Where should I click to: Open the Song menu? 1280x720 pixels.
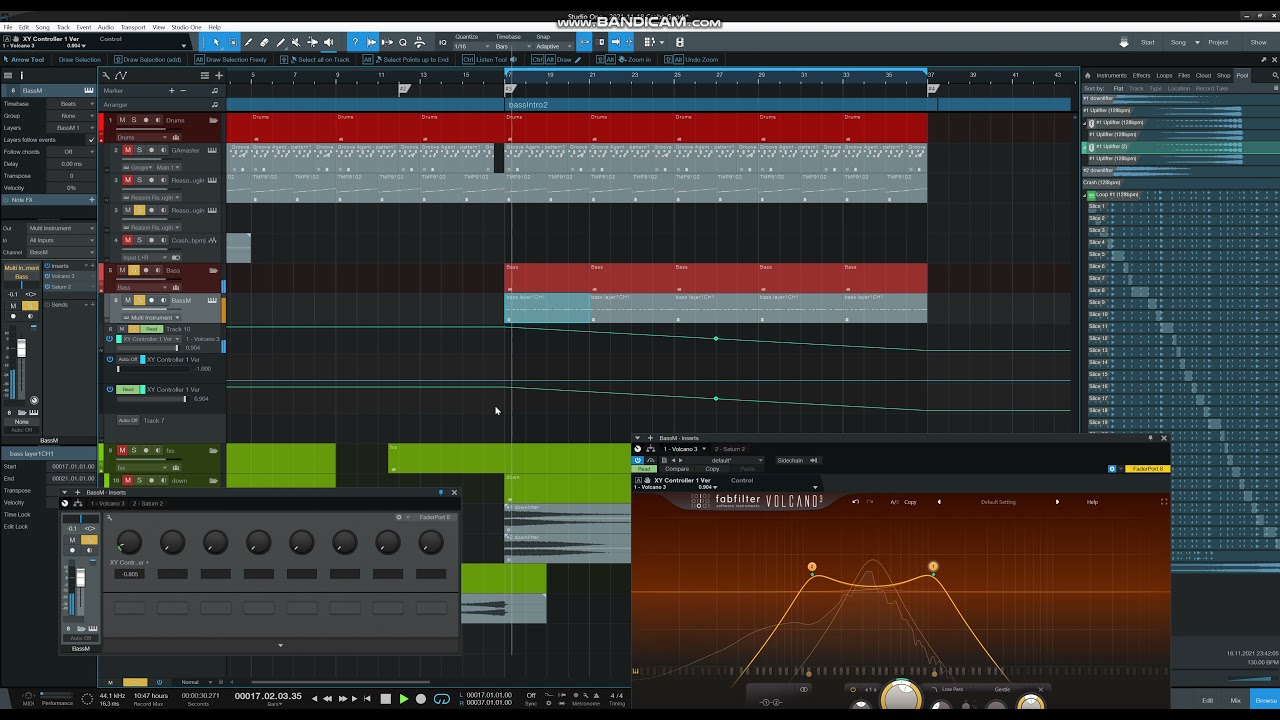(x=43, y=27)
